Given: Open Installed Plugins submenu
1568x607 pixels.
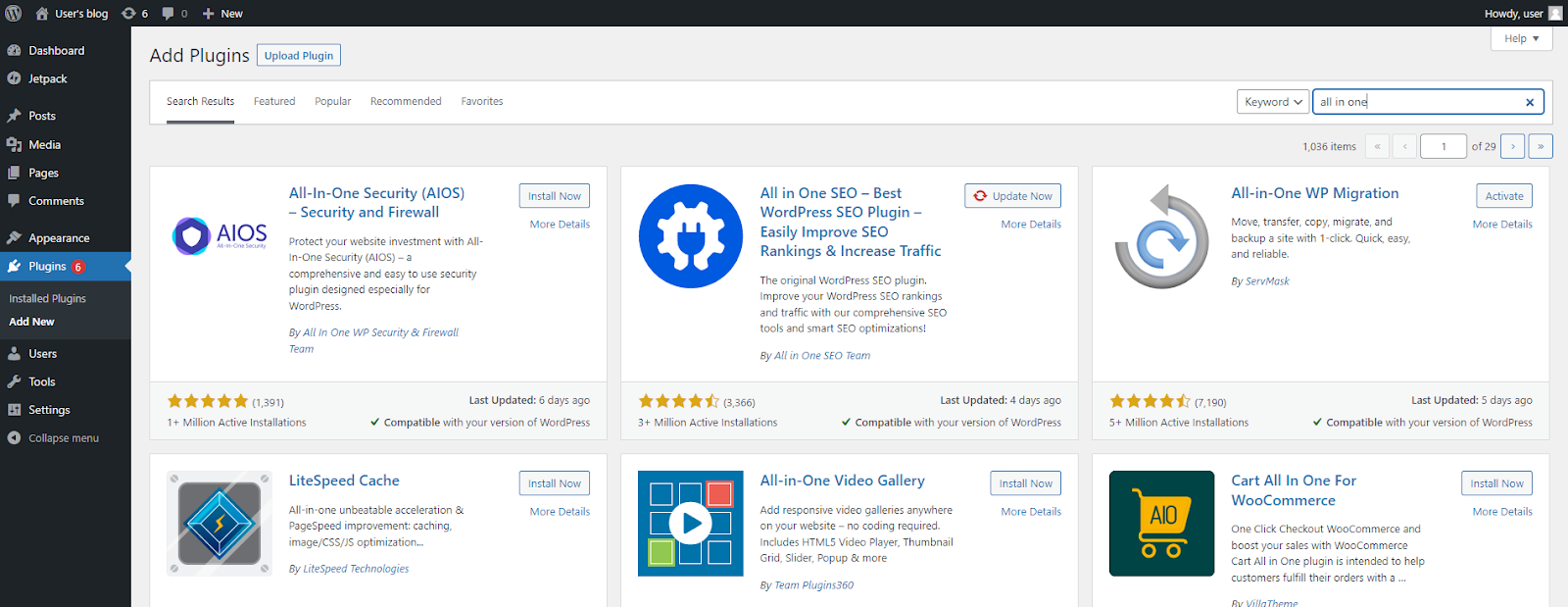Looking at the screenshot, I should (x=47, y=298).
